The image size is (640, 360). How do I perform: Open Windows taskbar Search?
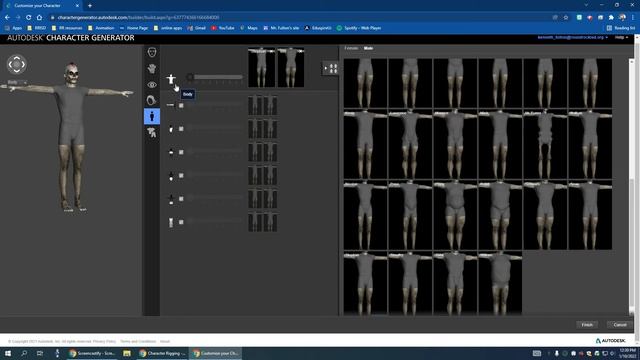pos(24,353)
